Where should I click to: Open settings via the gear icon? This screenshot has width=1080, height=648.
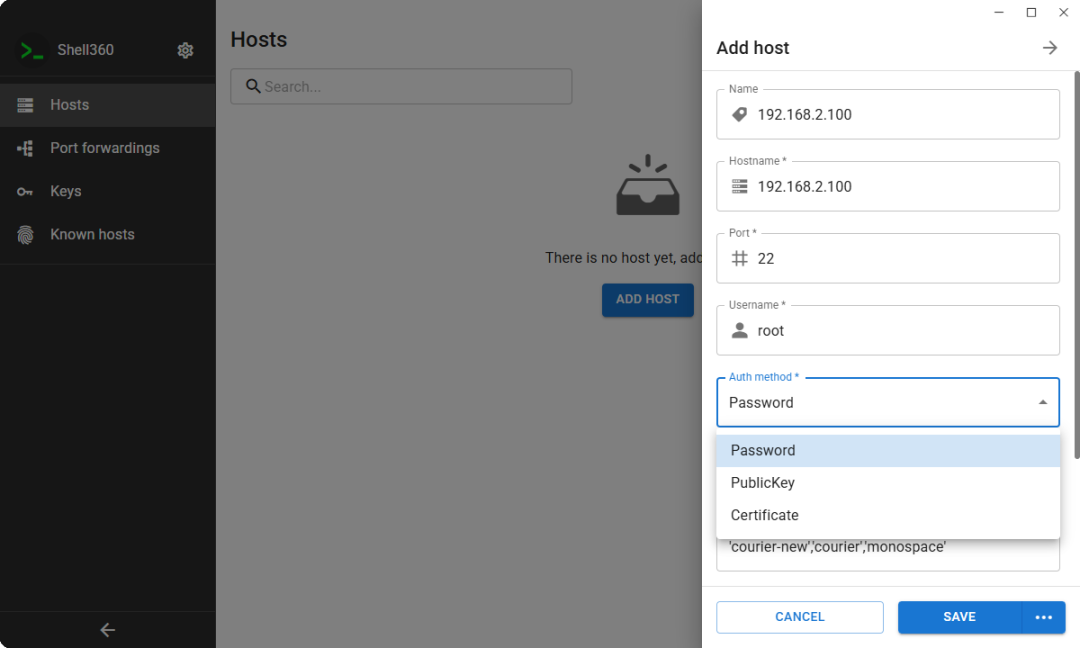(185, 50)
